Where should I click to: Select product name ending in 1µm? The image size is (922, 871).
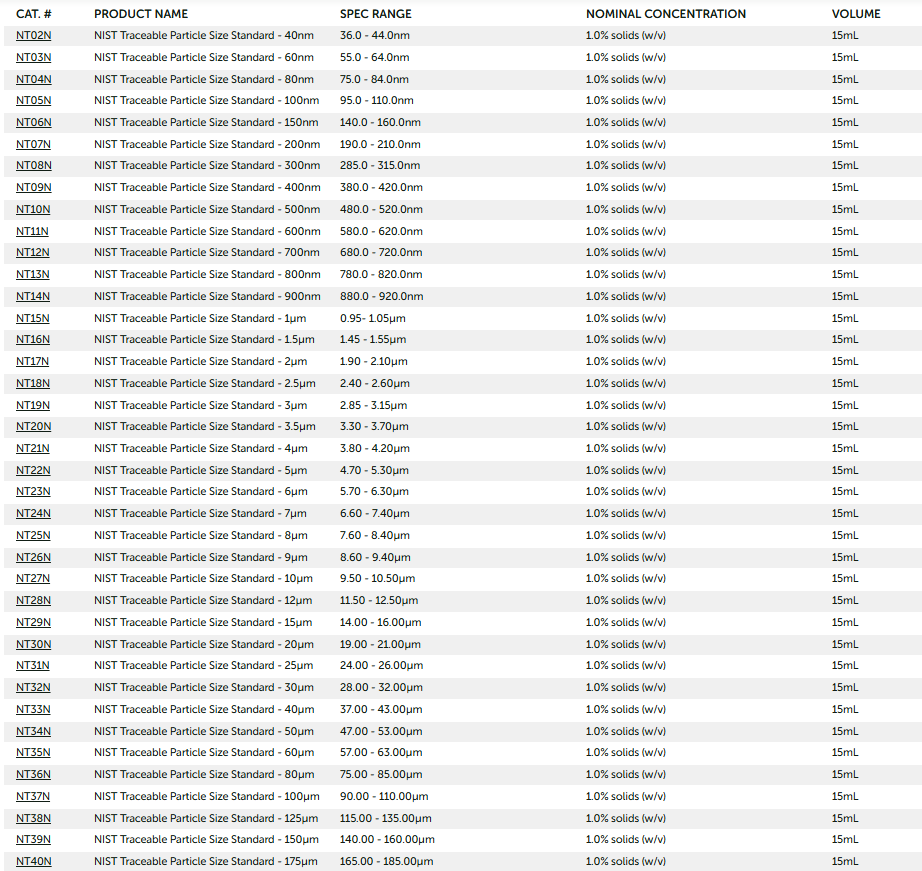click(x=200, y=318)
